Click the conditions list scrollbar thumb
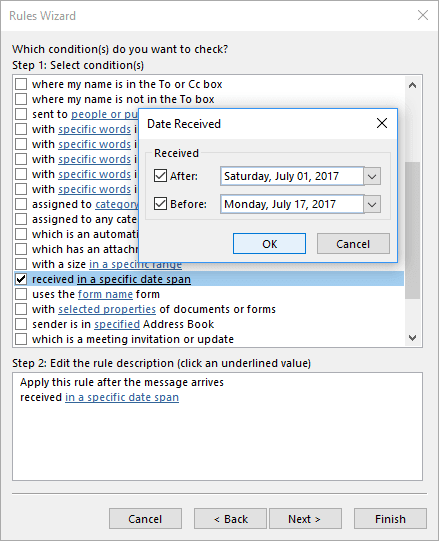The image size is (439, 541). pos(412,230)
